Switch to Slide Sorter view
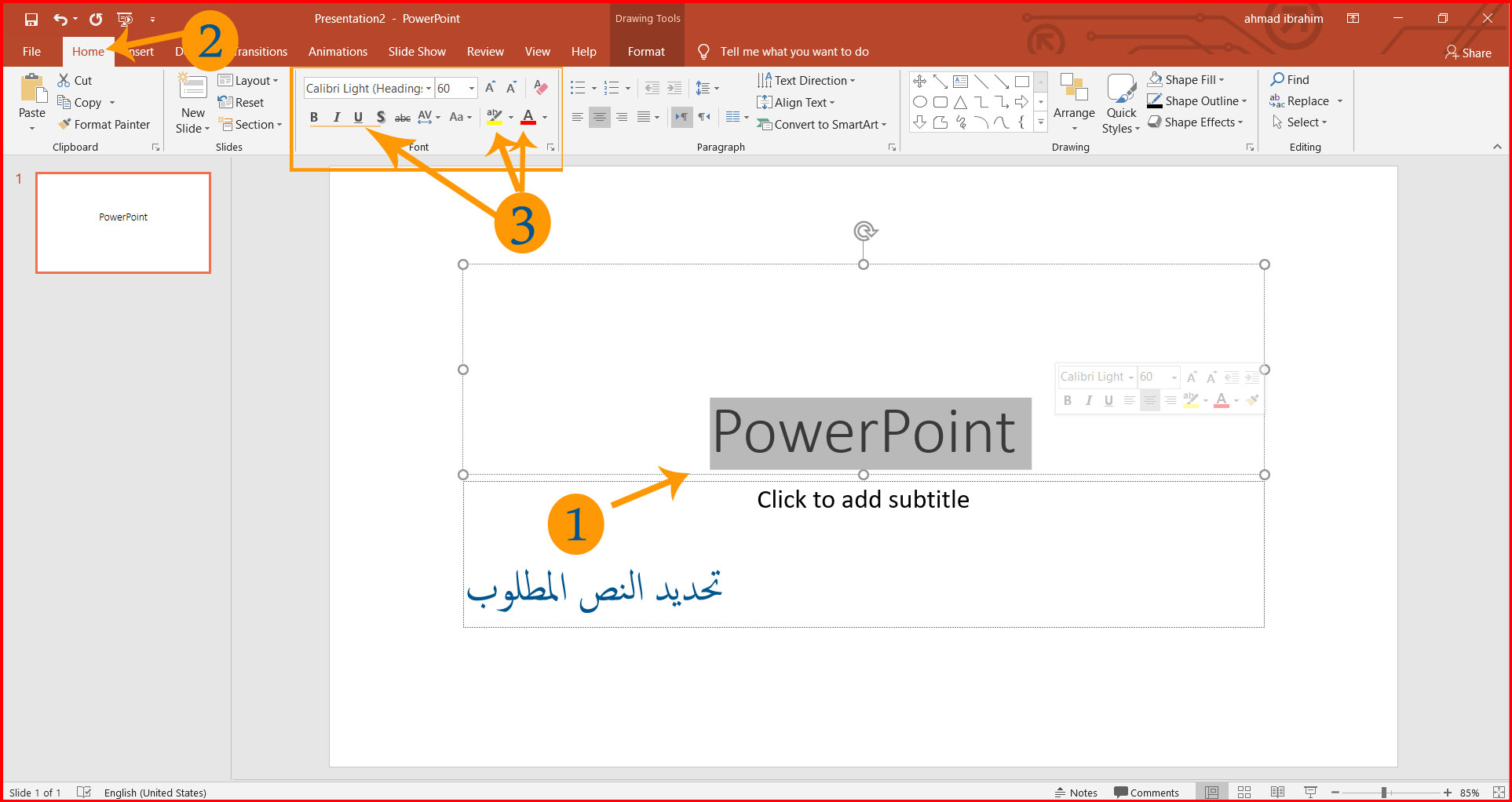The width and height of the screenshot is (1512, 802). click(1244, 792)
